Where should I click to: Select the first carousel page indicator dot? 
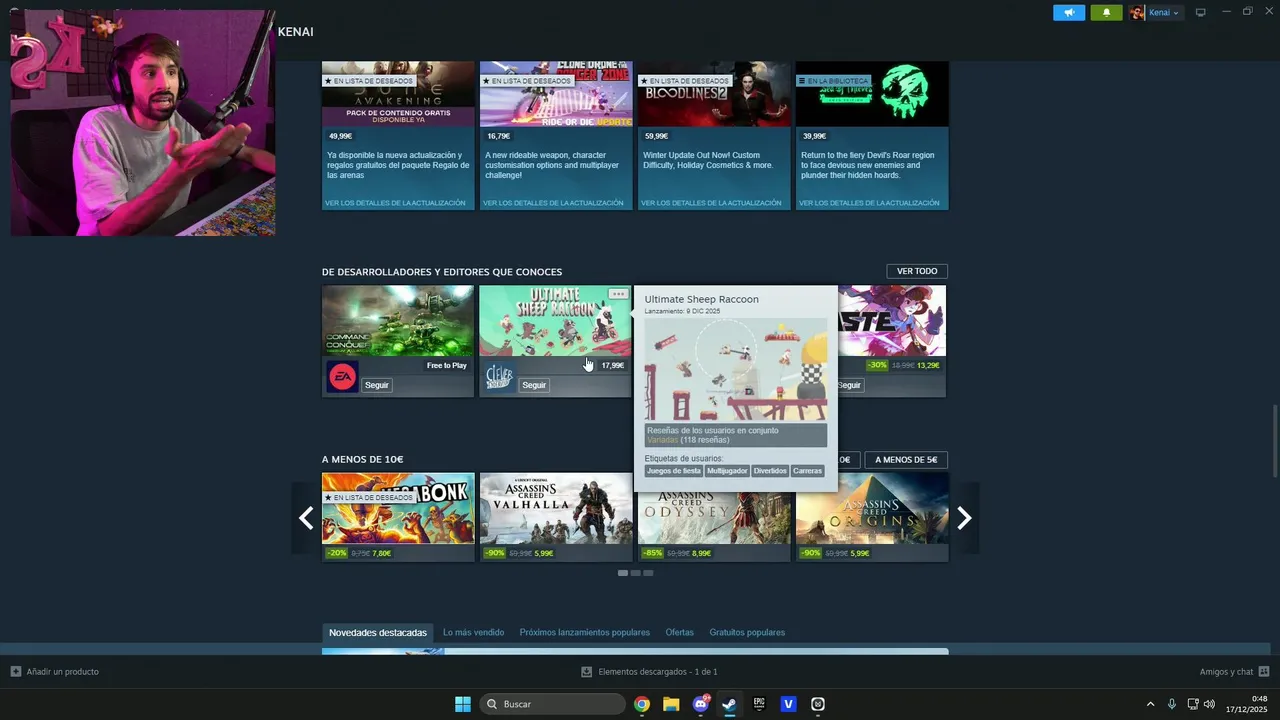[623, 573]
